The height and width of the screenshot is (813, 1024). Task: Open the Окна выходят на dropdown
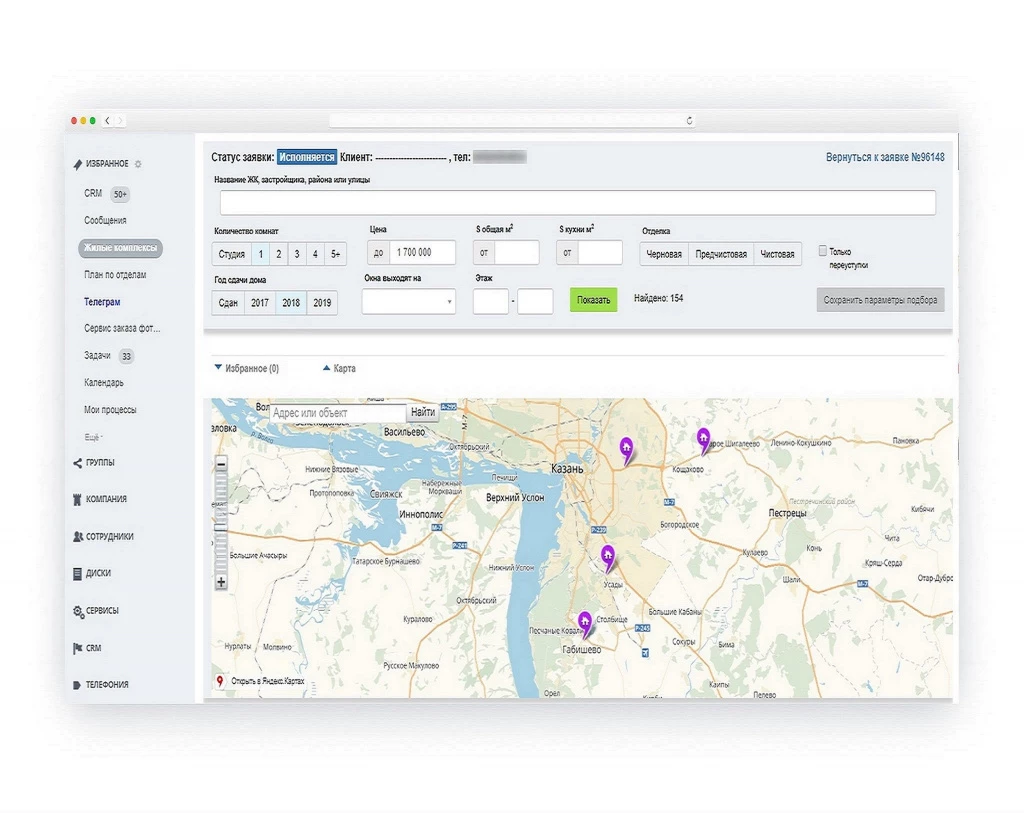(408, 301)
